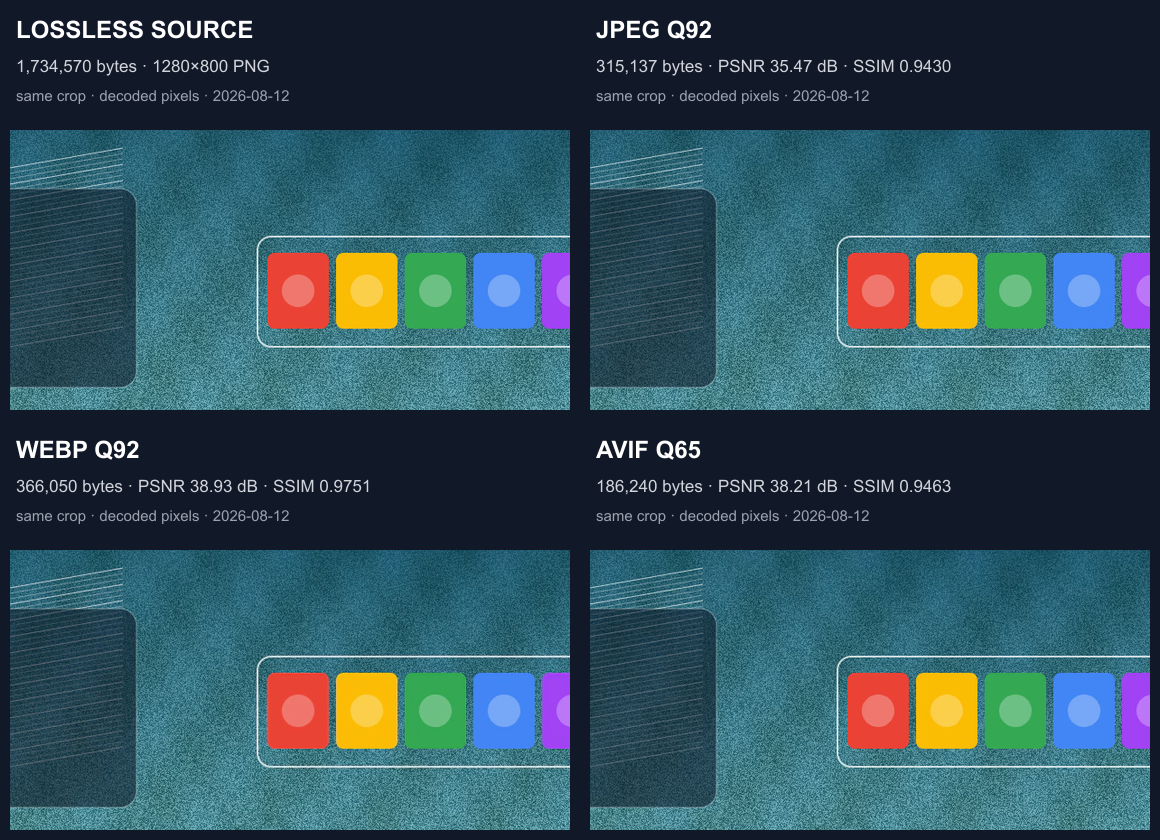Click the JPEG Q92 heading
The width and height of the screenshot is (1160, 840).
(x=654, y=30)
